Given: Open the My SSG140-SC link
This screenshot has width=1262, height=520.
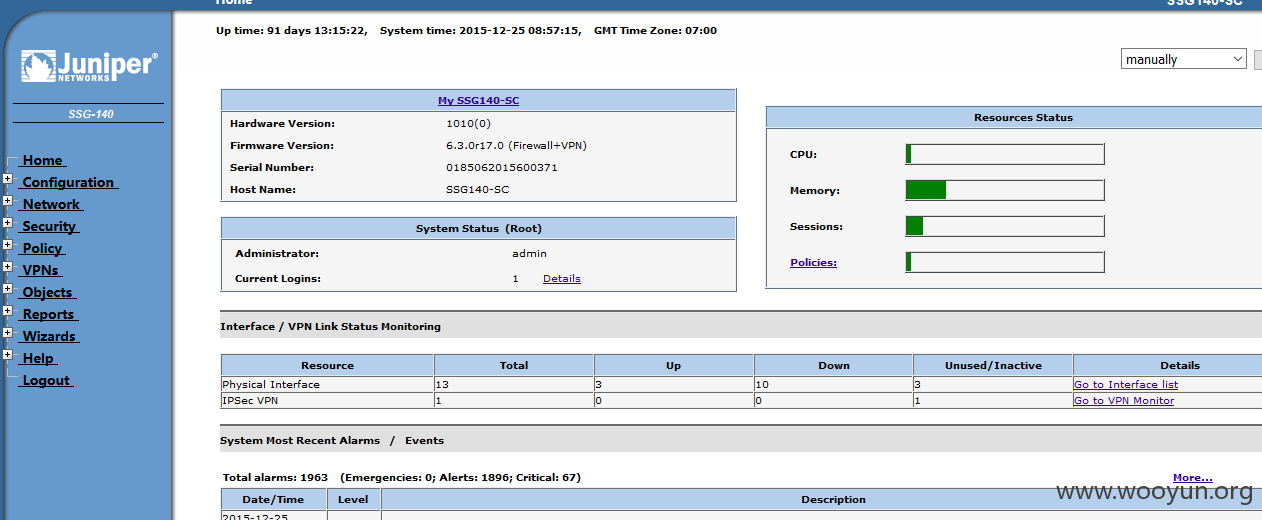Looking at the screenshot, I should click(x=478, y=101).
